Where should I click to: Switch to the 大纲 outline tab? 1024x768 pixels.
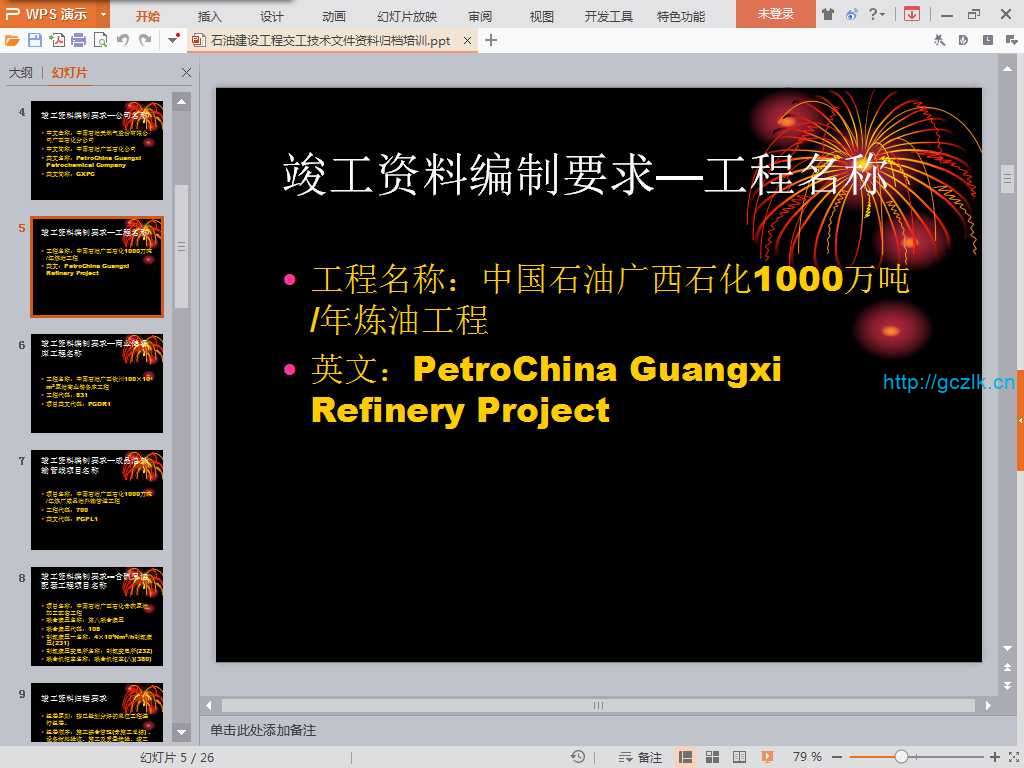click(x=21, y=73)
